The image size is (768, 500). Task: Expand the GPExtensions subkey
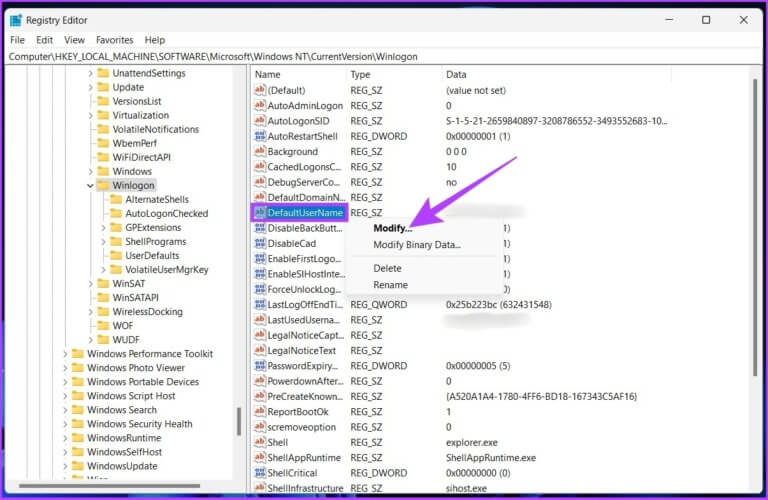tap(103, 228)
